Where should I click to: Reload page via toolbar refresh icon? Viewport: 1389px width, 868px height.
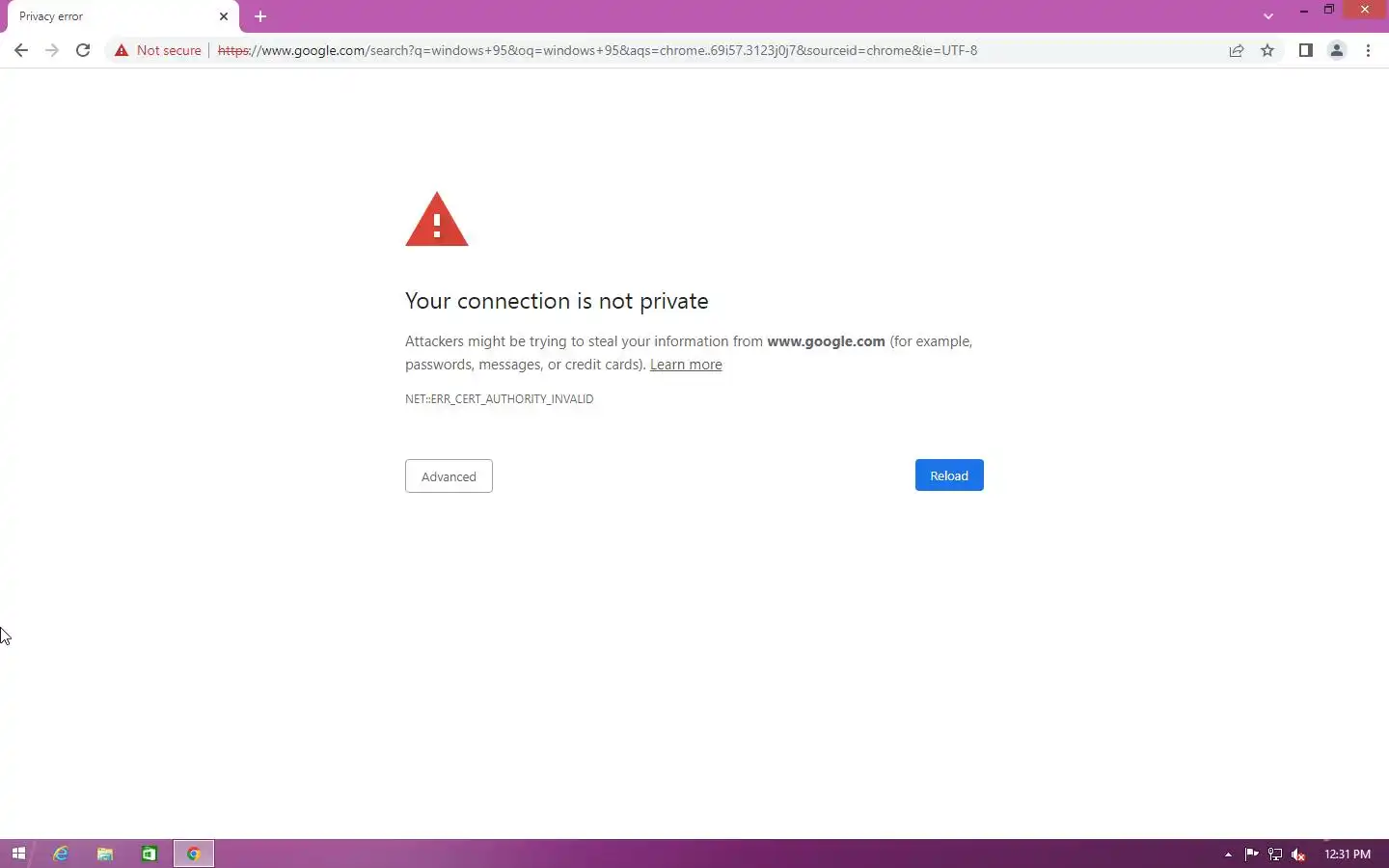83,50
